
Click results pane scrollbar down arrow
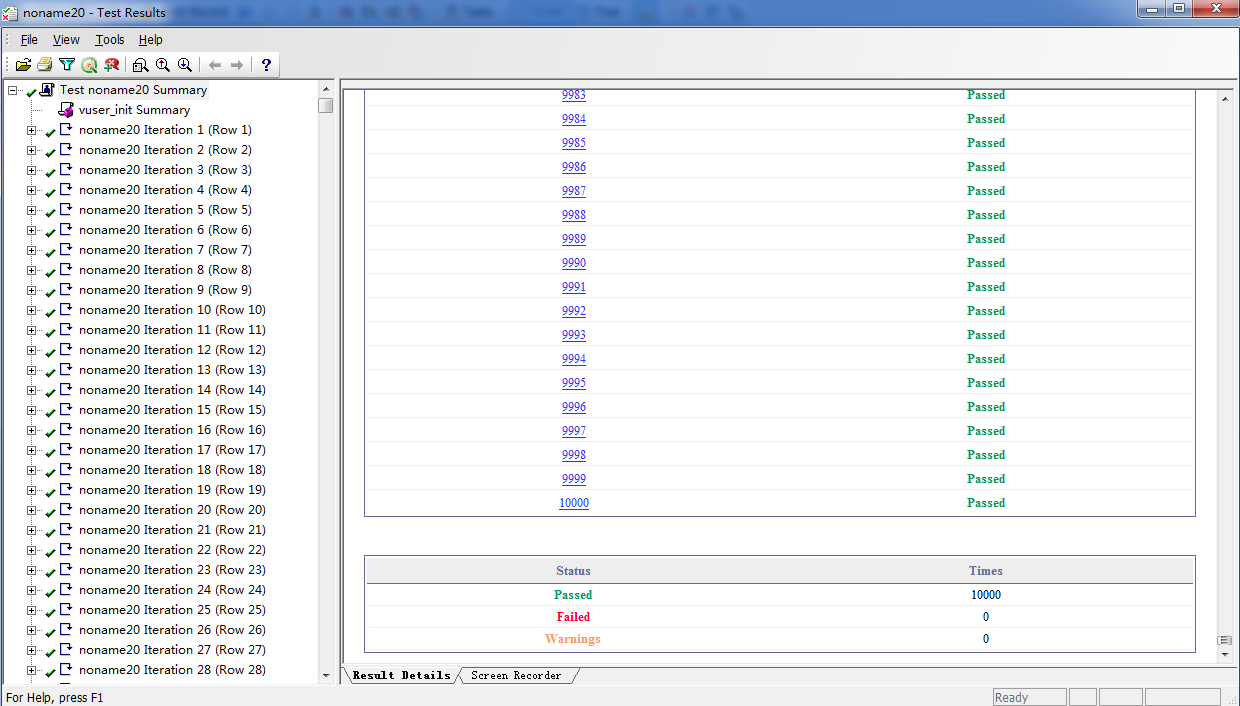(1226, 656)
